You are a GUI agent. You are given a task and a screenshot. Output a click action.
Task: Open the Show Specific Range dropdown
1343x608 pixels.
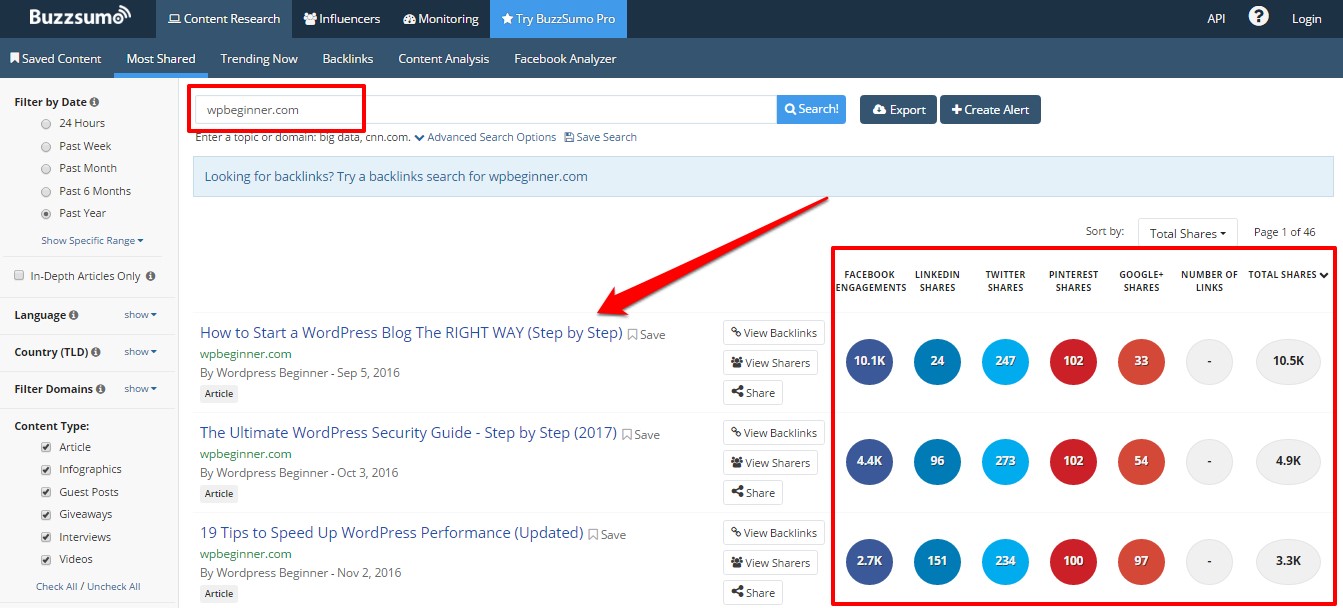tap(92, 241)
